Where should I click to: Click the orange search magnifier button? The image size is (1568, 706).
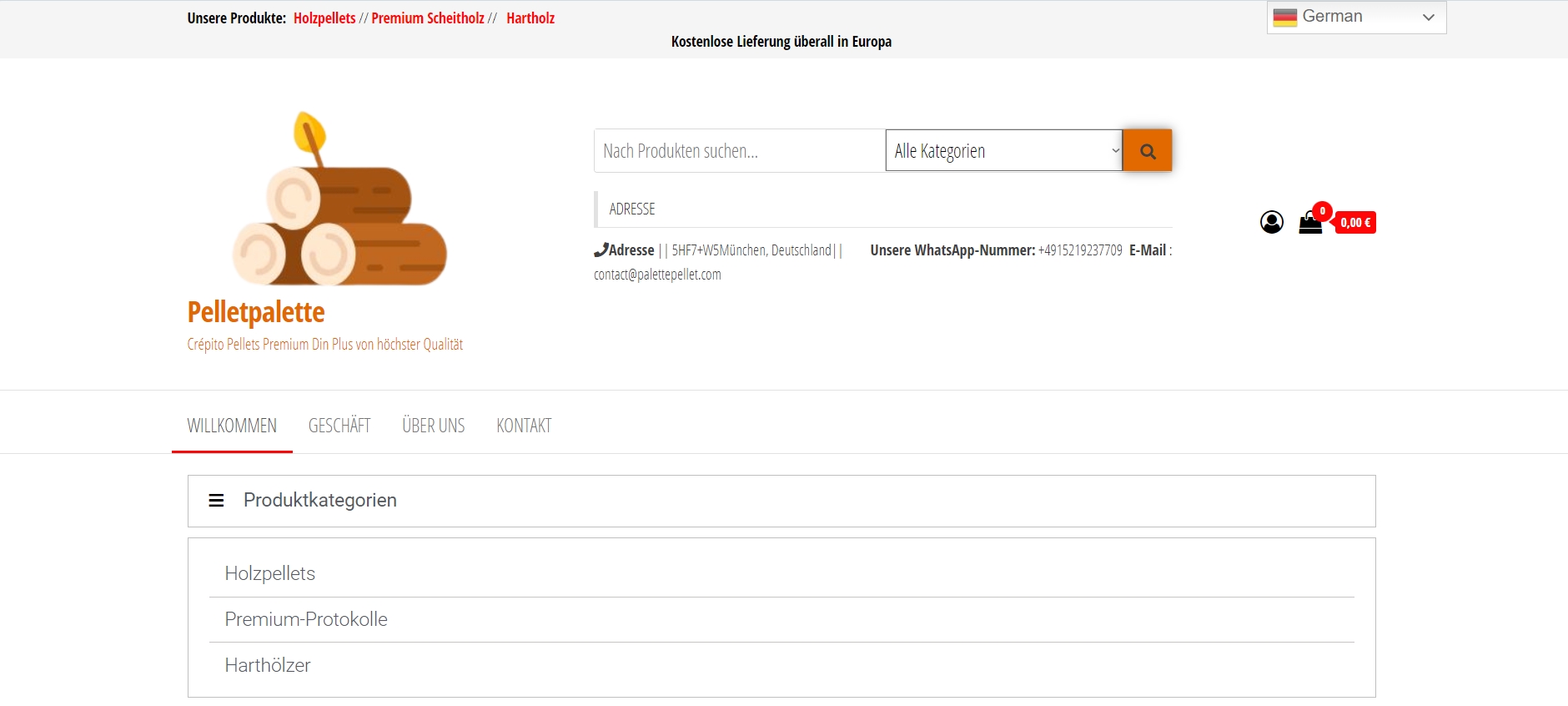point(1147,150)
